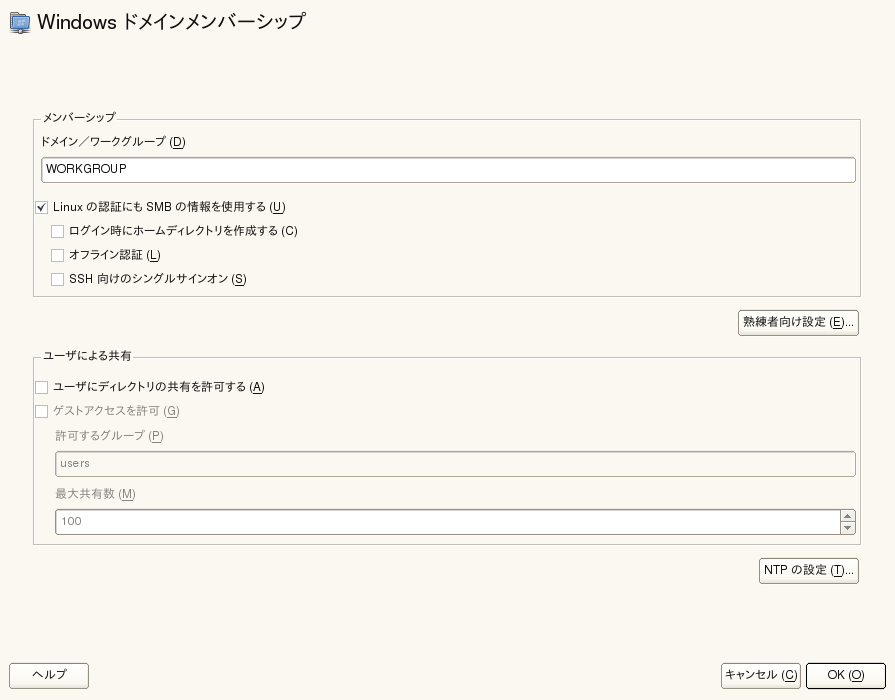Confirm with the OK button
This screenshot has height=700, width=895.
[845, 675]
